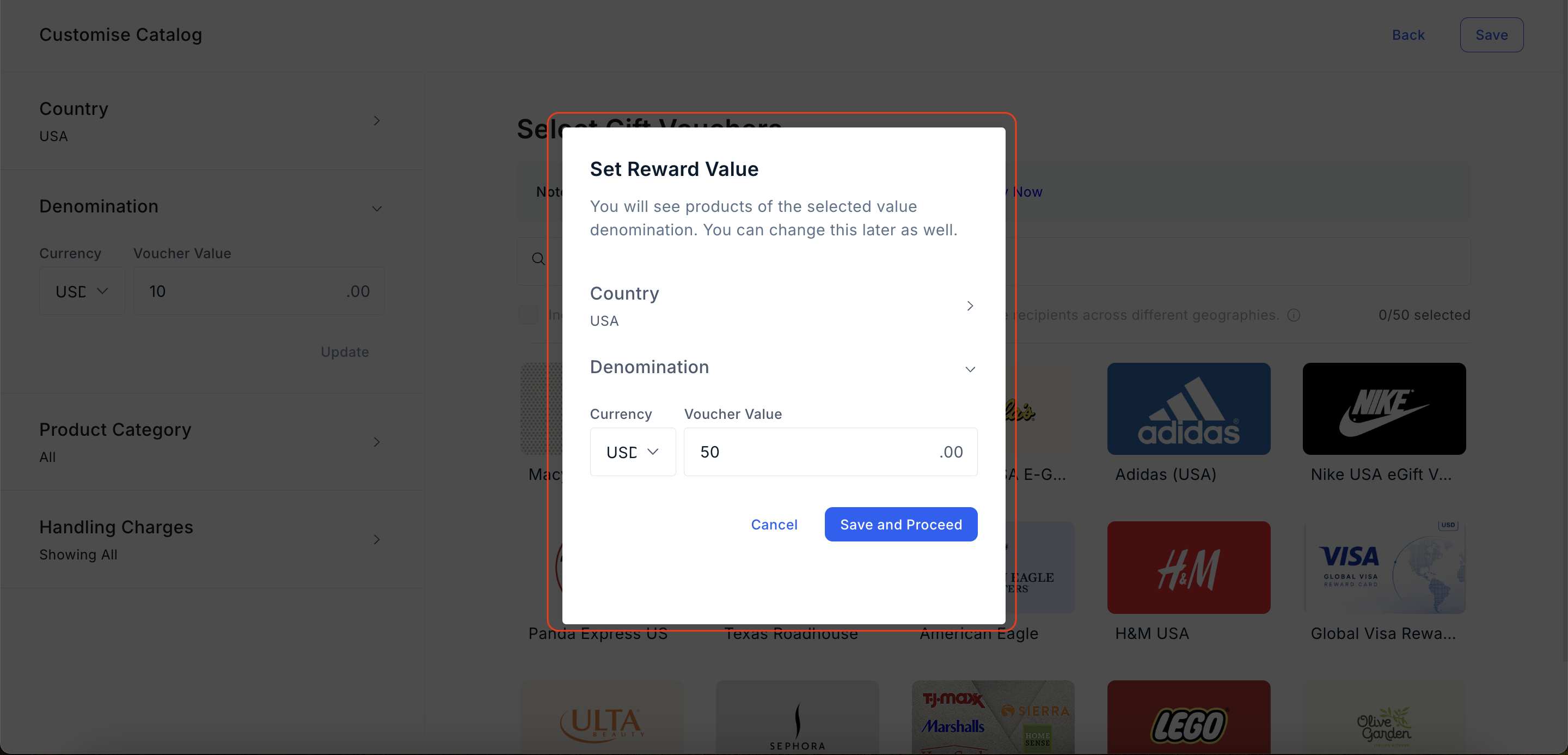The width and height of the screenshot is (1568, 755).
Task: Expand Product Category in sidebar
Action: 212,441
